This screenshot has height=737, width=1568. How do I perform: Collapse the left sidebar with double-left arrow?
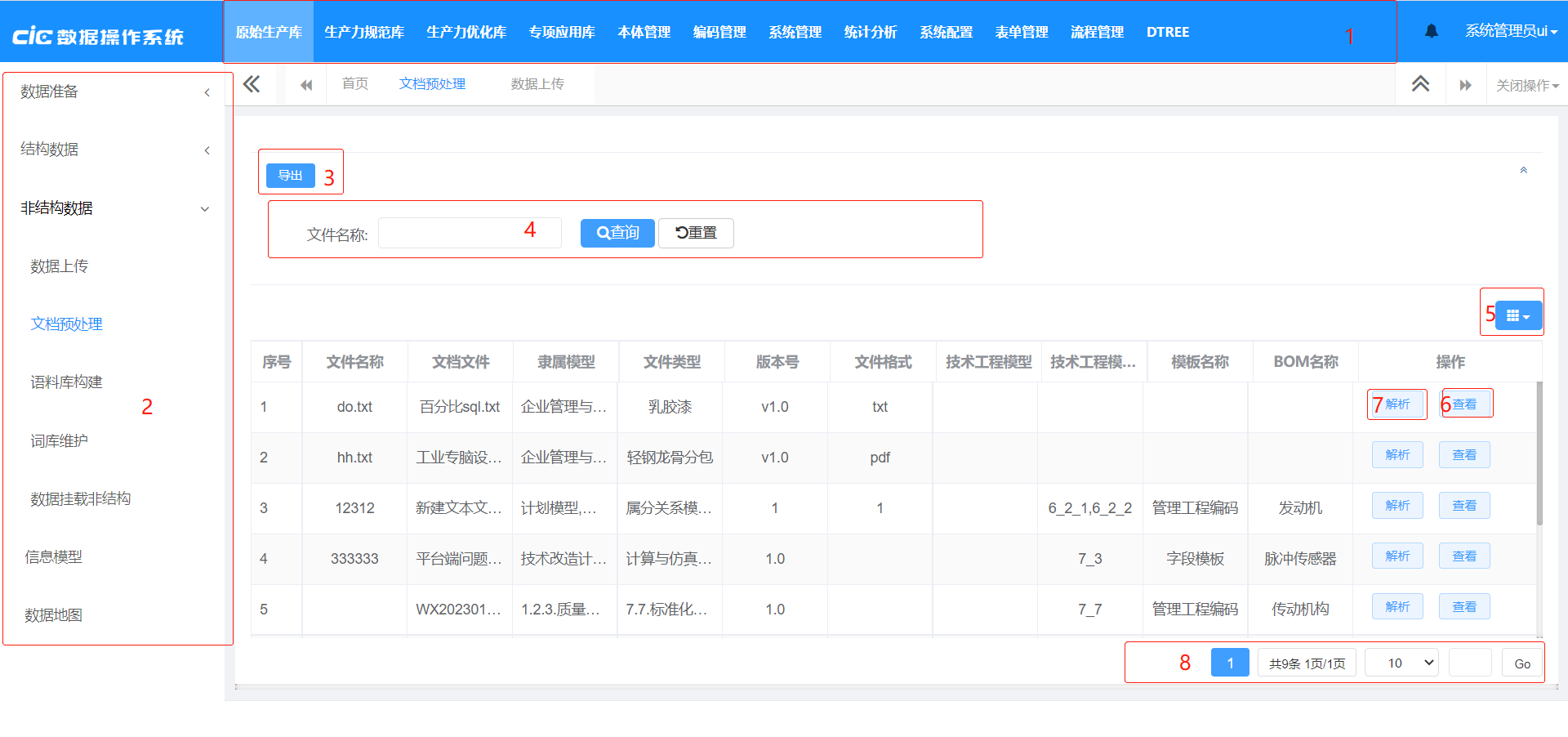coord(252,83)
